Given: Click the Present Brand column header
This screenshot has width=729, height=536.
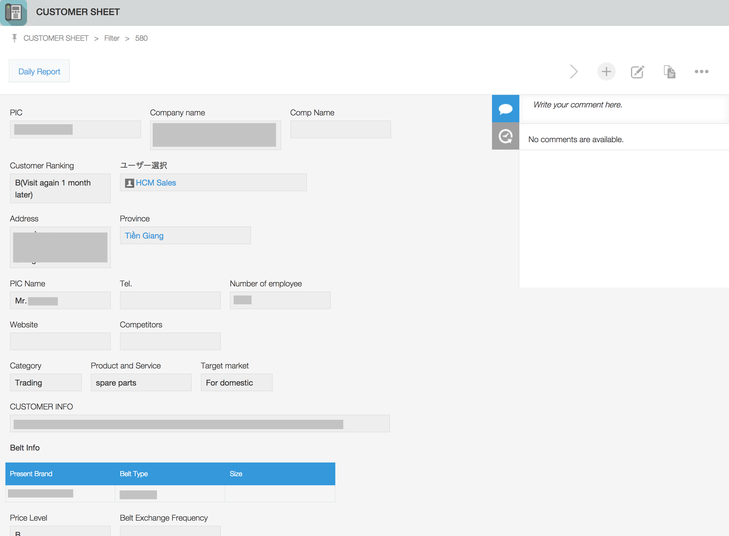Looking at the screenshot, I should pos(31,473).
